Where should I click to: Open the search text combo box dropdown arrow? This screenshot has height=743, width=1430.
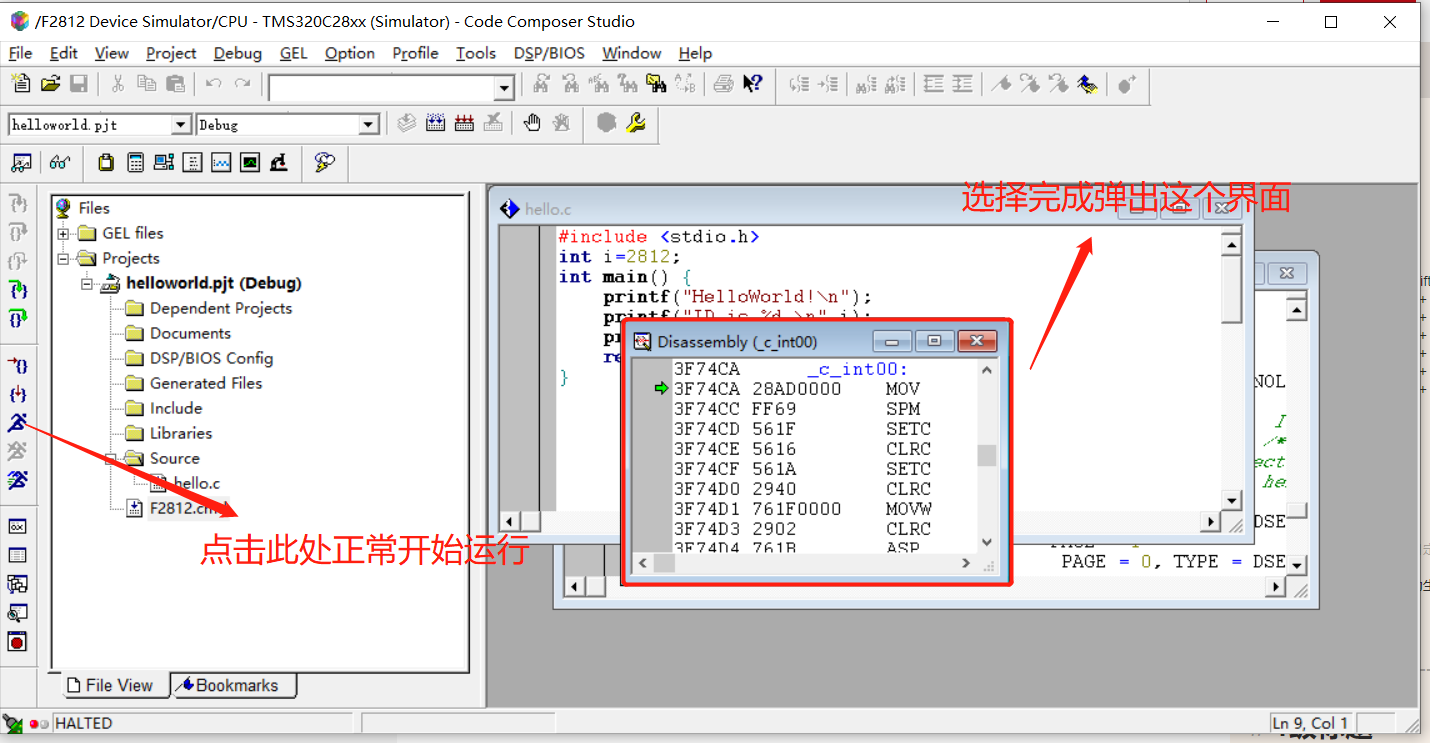pyautogui.click(x=504, y=88)
